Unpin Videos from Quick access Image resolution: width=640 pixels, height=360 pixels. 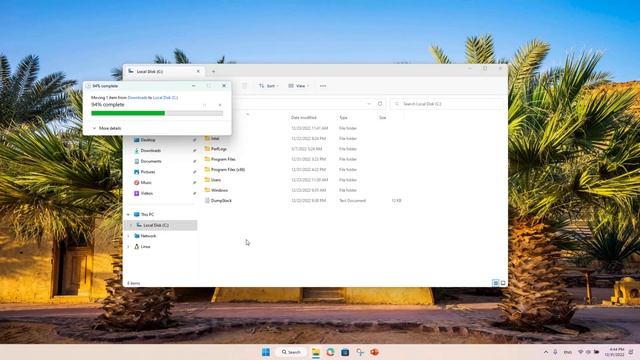click(195, 193)
